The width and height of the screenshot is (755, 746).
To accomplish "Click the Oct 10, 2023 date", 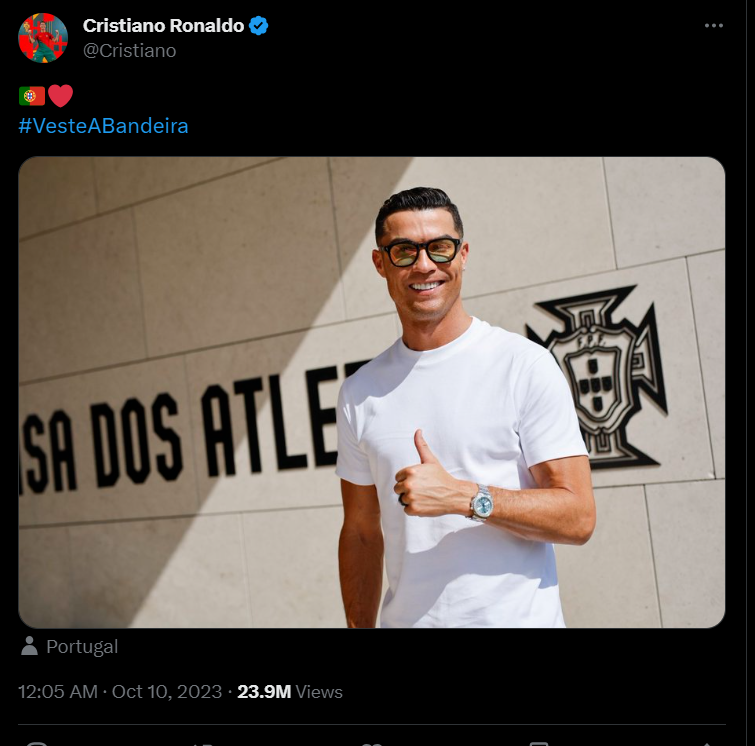I will coord(167,692).
